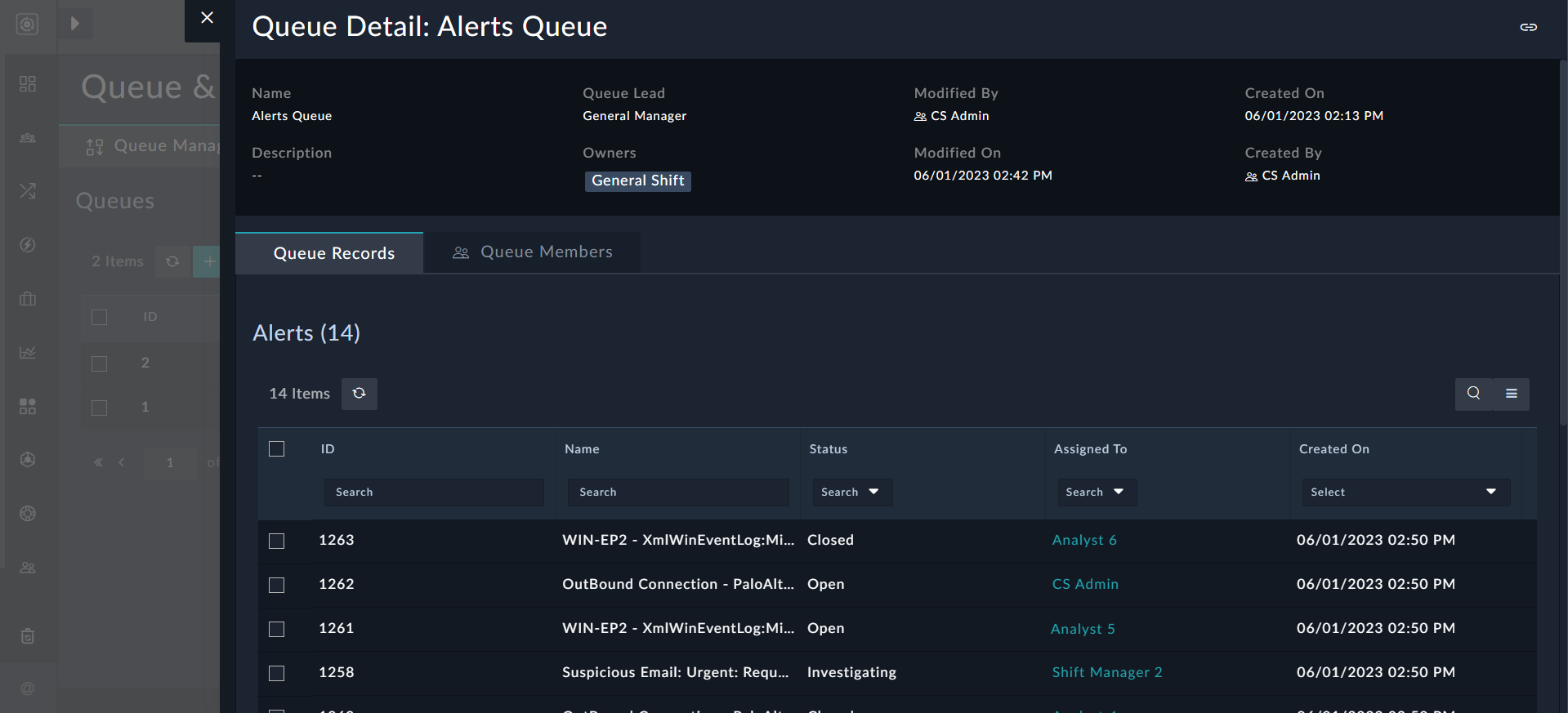Image resolution: width=1568 pixels, height=713 pixels.
Task: Focus the ID column search field
Action: click(x=434, y=492)
